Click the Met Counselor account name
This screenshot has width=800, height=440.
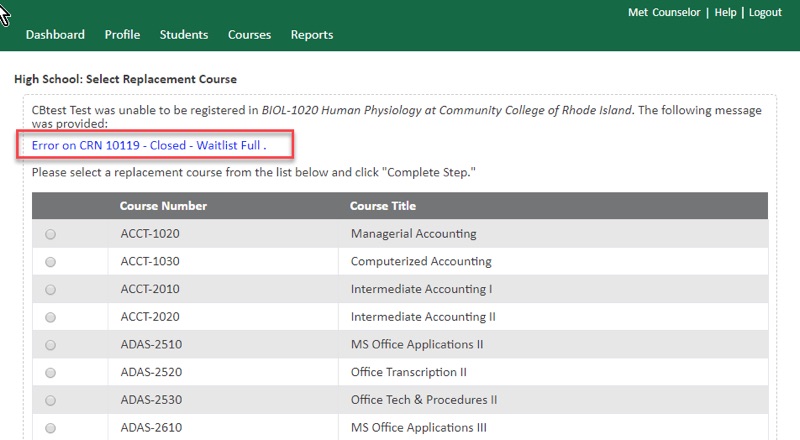coord(664,13)
